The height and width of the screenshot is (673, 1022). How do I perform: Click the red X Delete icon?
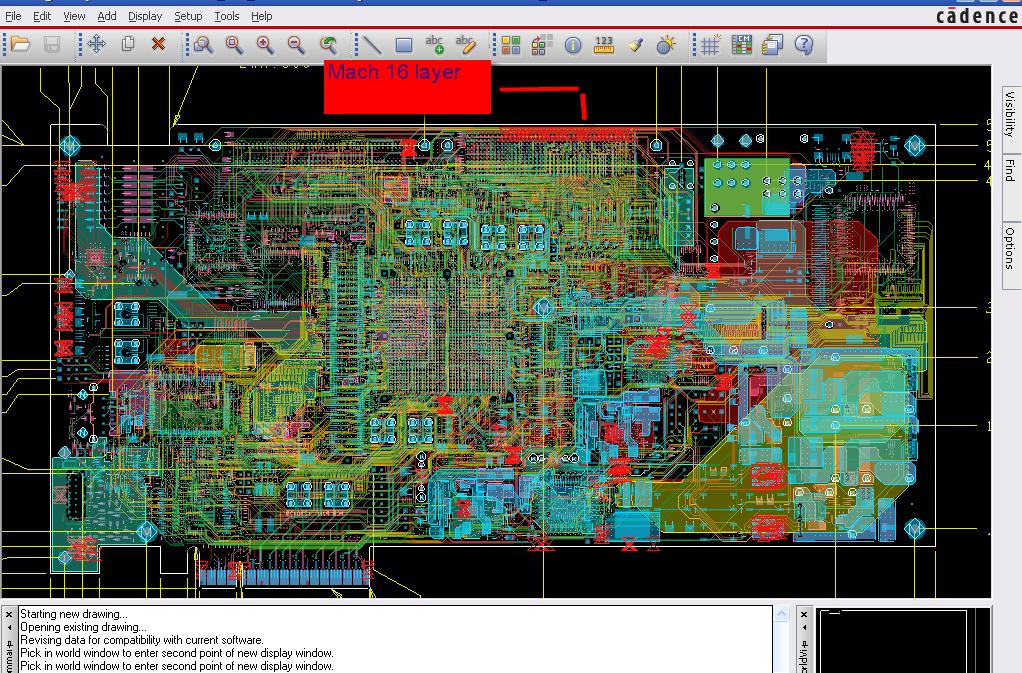click(x=158, y=44)
